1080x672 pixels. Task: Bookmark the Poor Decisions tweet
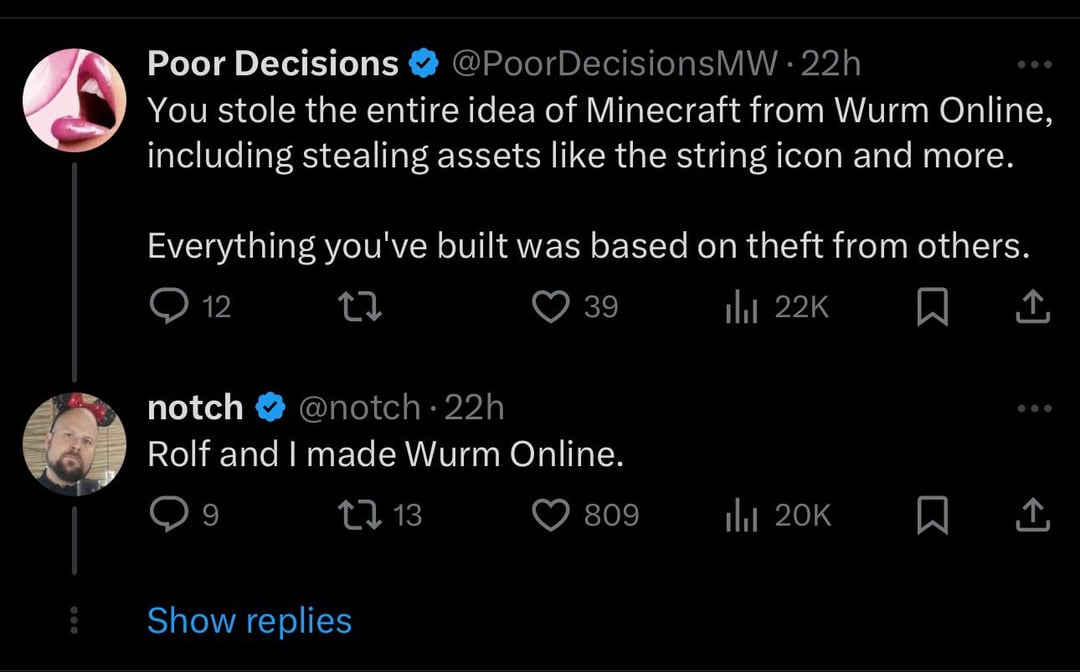pos(933,306)
